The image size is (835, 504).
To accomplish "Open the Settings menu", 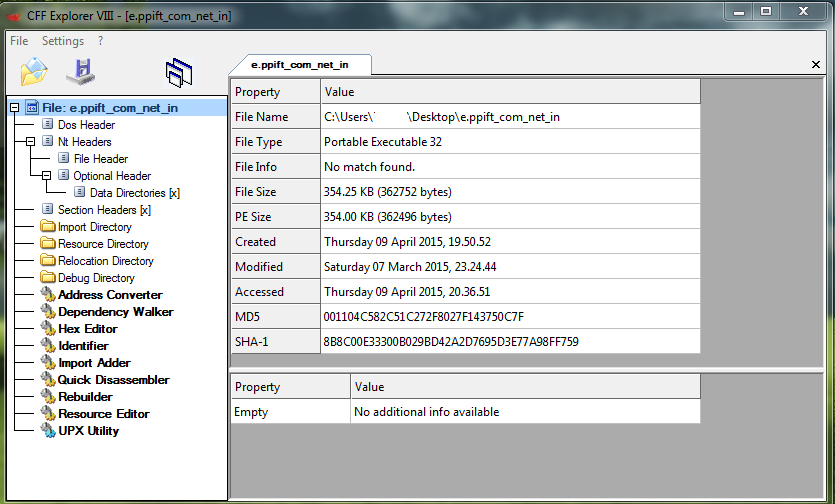I will [63, 41].
